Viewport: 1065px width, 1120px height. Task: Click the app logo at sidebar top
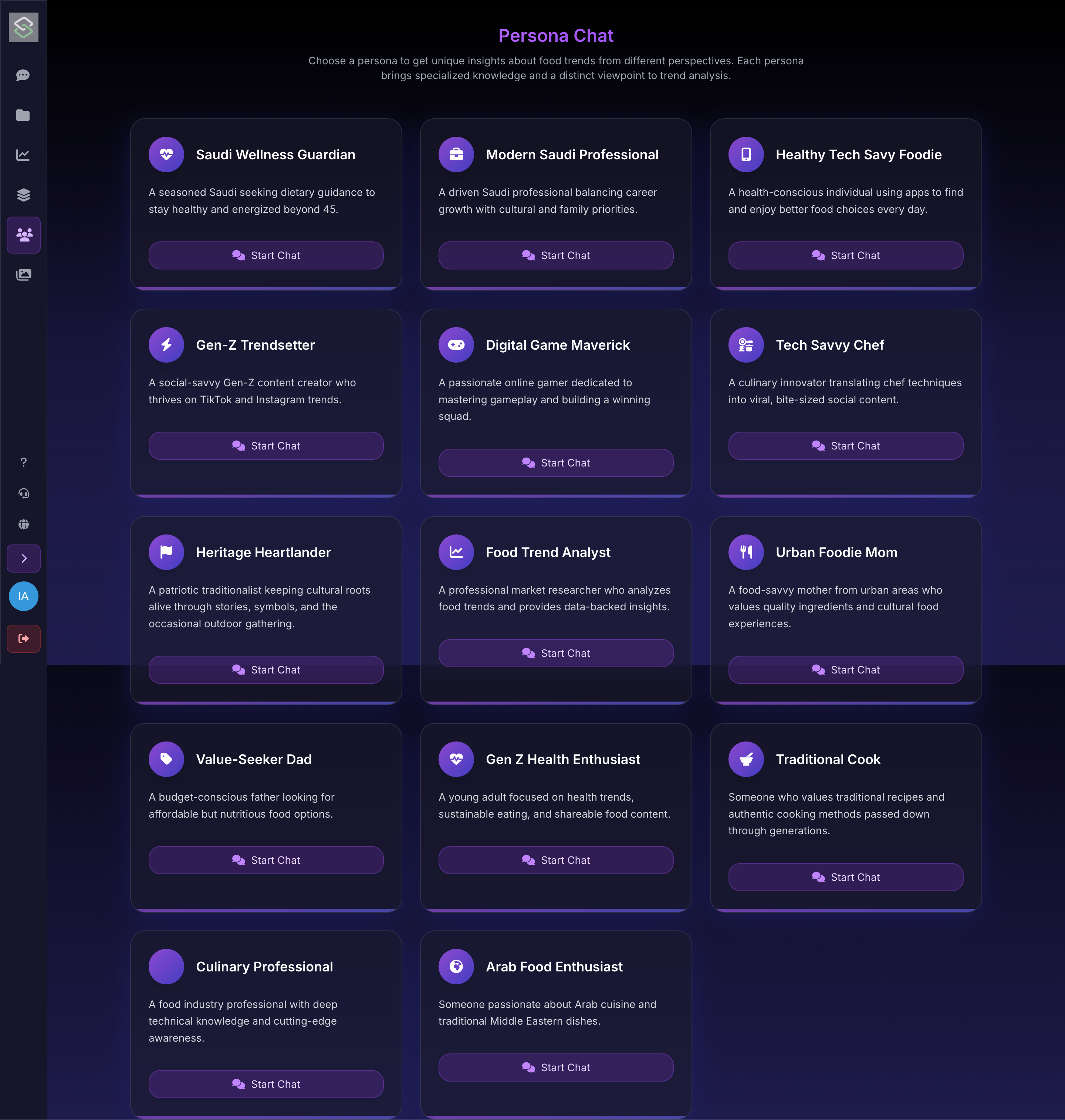pyautogui.click(x=23, y=27)
